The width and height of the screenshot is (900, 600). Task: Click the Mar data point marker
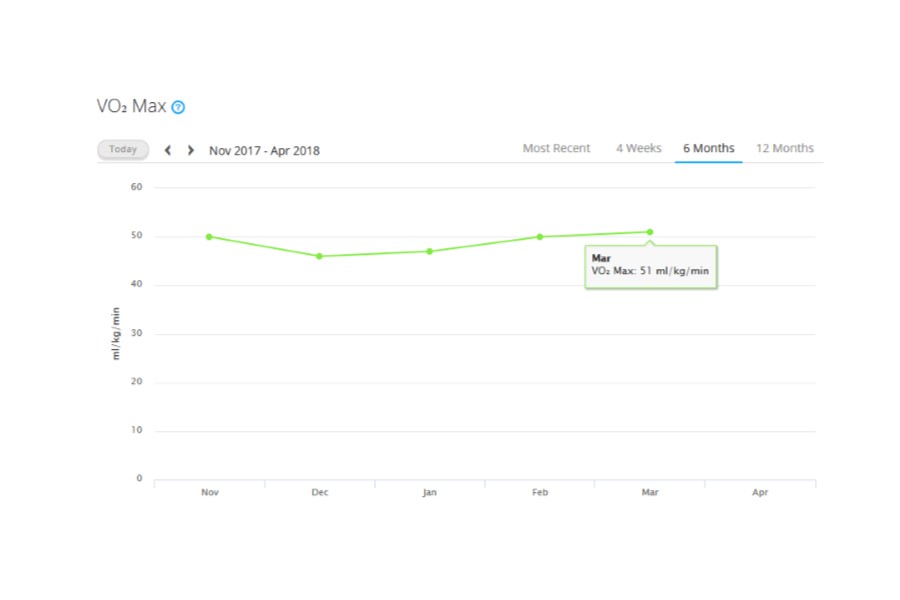(650, 232)
